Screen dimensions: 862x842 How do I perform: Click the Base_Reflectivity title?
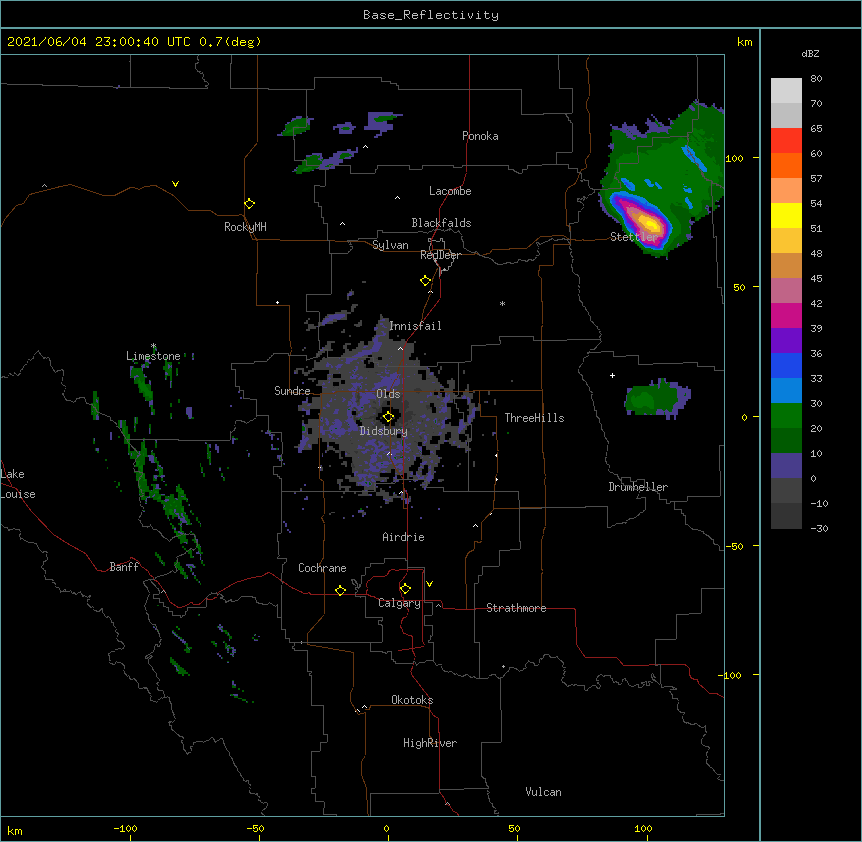(431, 15)
